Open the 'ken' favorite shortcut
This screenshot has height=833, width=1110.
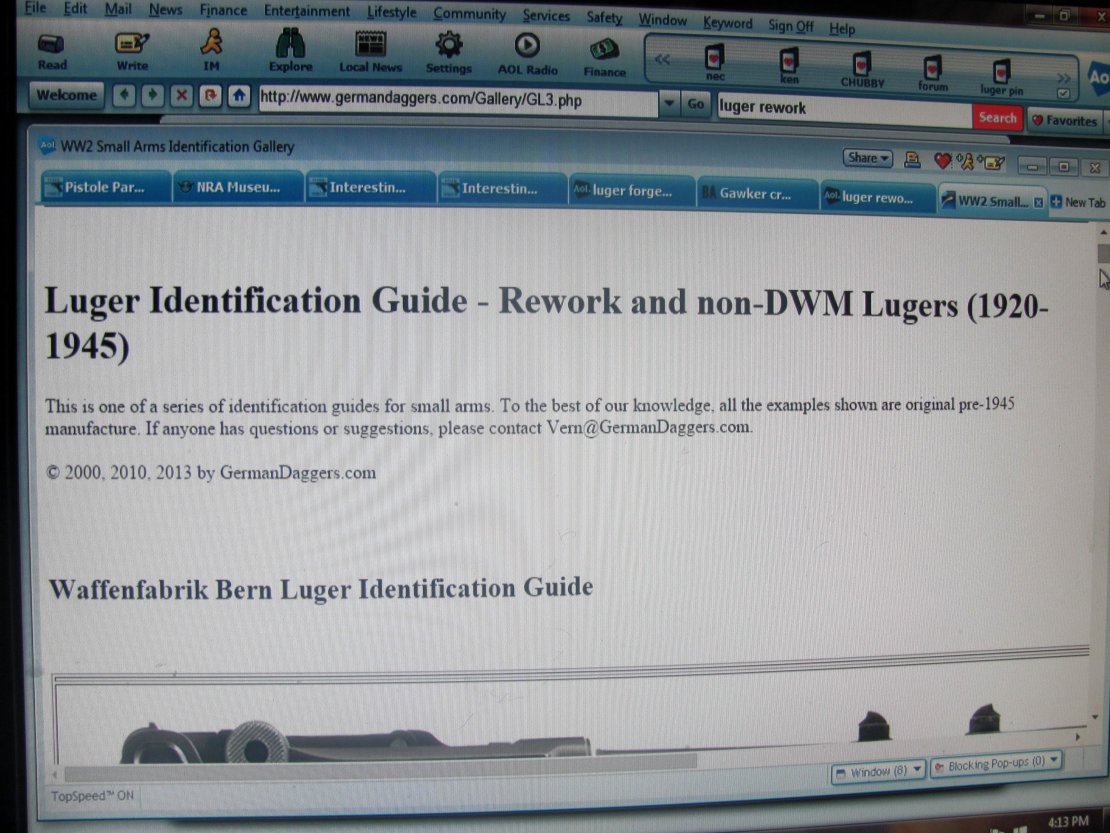click(x=789, y=66)
